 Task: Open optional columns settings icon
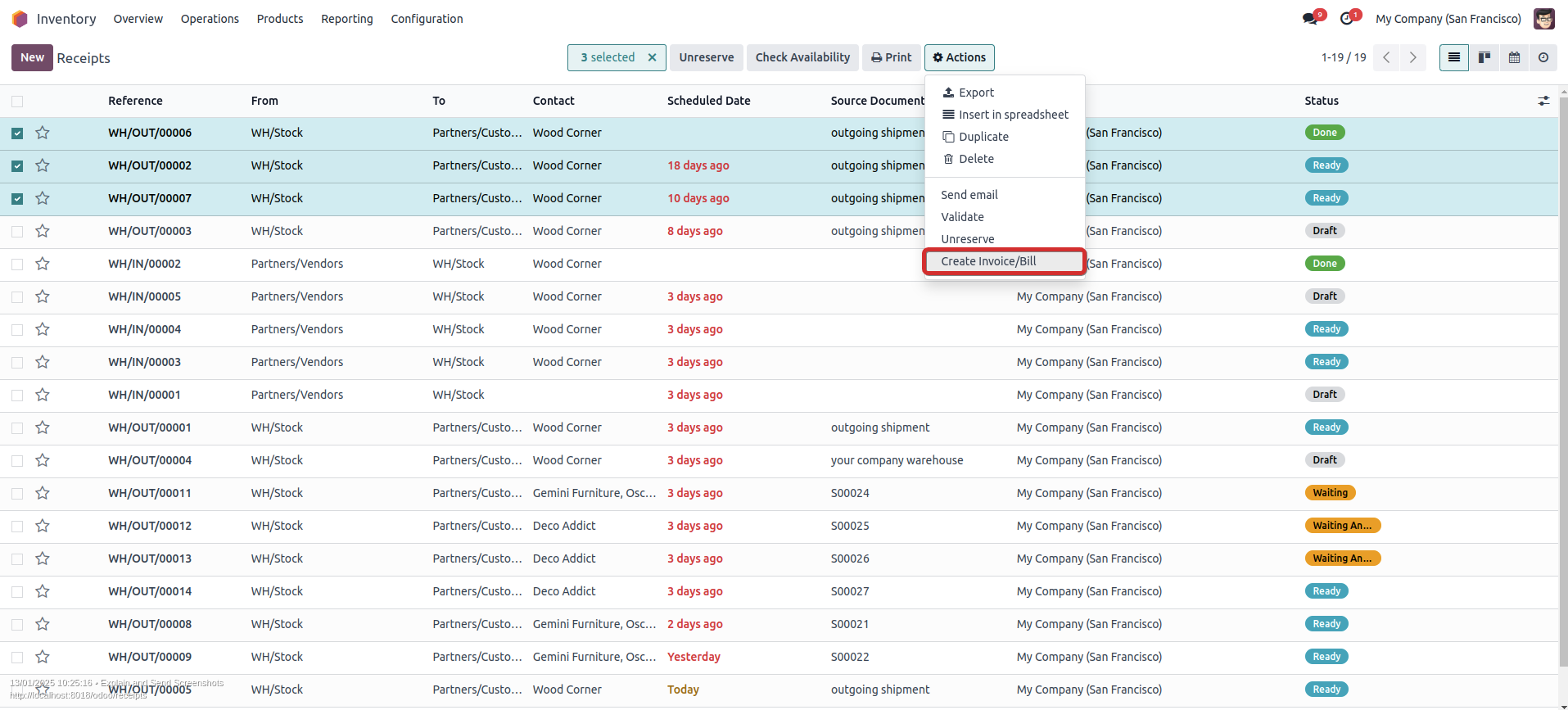(x=1543, y=101)
